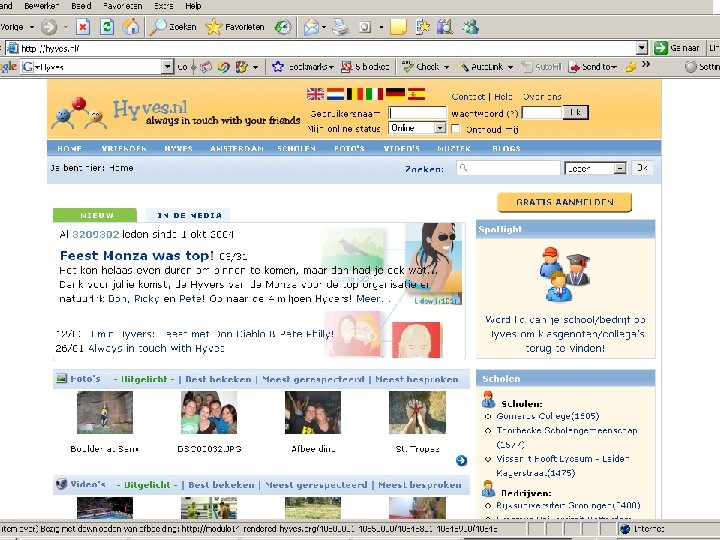Go to VRIENDEN in navigation bar

pyautogui.click(x=124, y=148)
